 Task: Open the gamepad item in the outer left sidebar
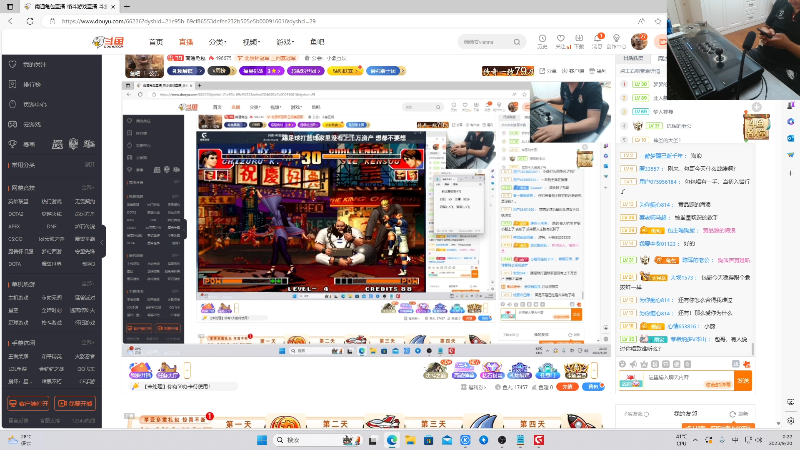[26, 124]
